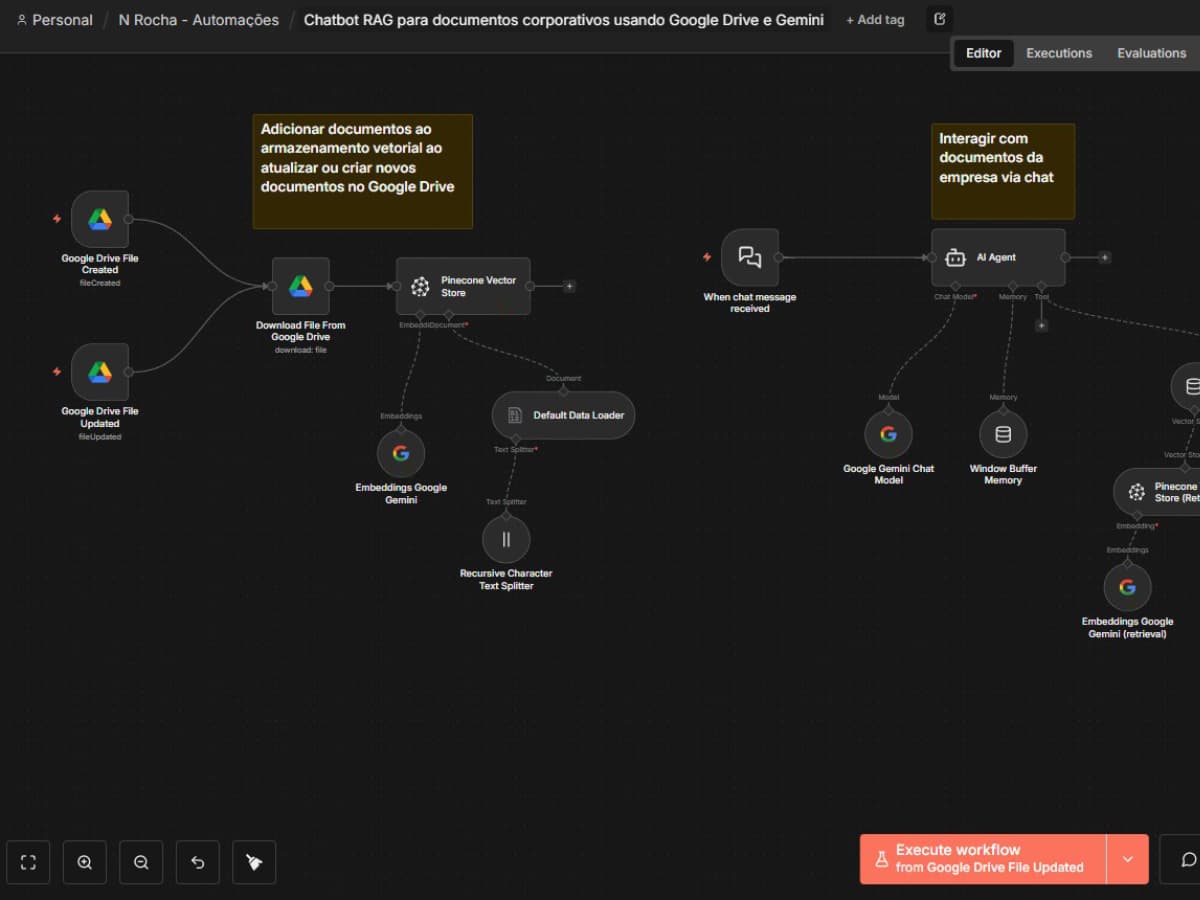Screen dimensions: 1200x900
Task: Undo the last canvas change
Action: [x=197, y=861]
